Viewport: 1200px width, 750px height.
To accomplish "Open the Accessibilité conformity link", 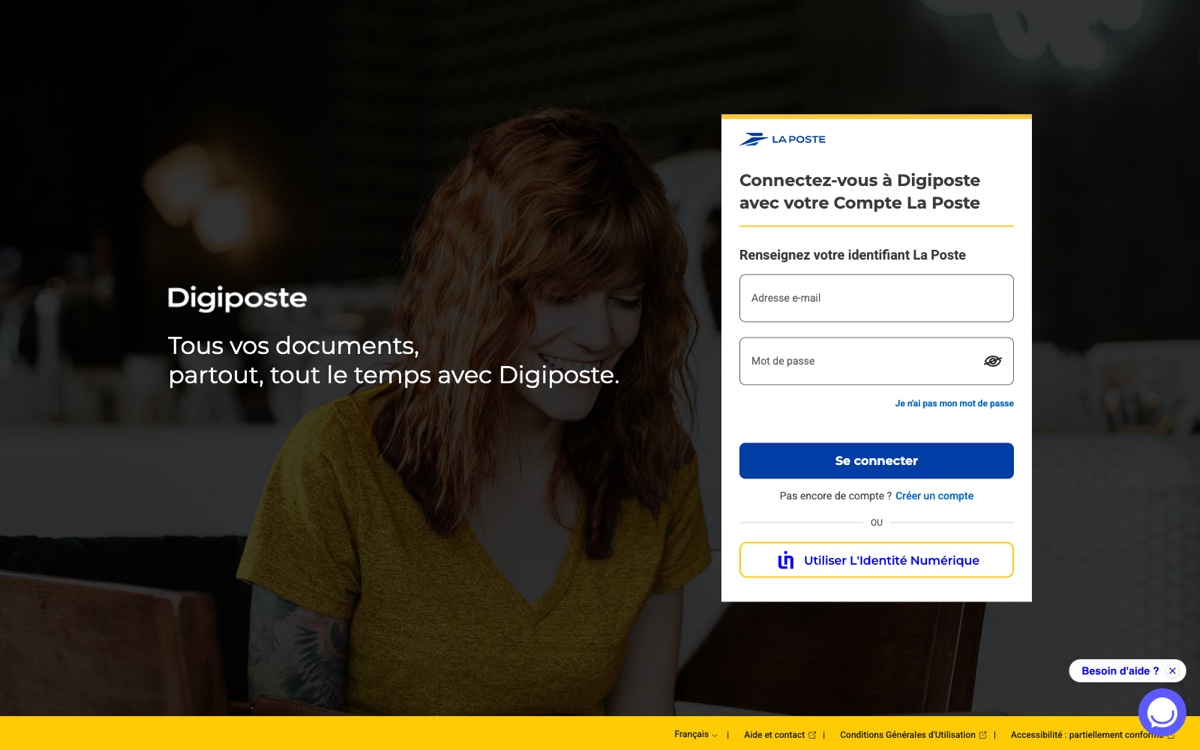I will click(1092, 735).
